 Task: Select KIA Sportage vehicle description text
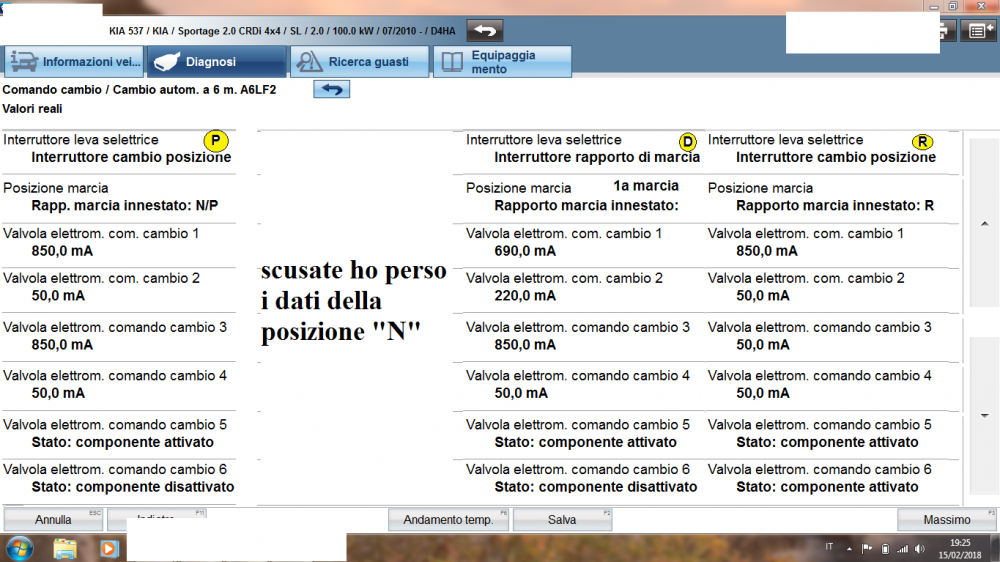point(282,31)
